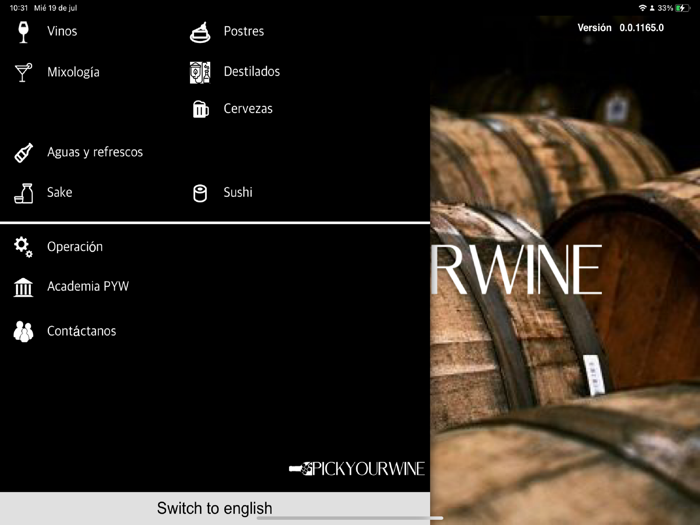Tap the beer mug icon for Cervezas
700x525 pixels.
click(x=200, y=109)
